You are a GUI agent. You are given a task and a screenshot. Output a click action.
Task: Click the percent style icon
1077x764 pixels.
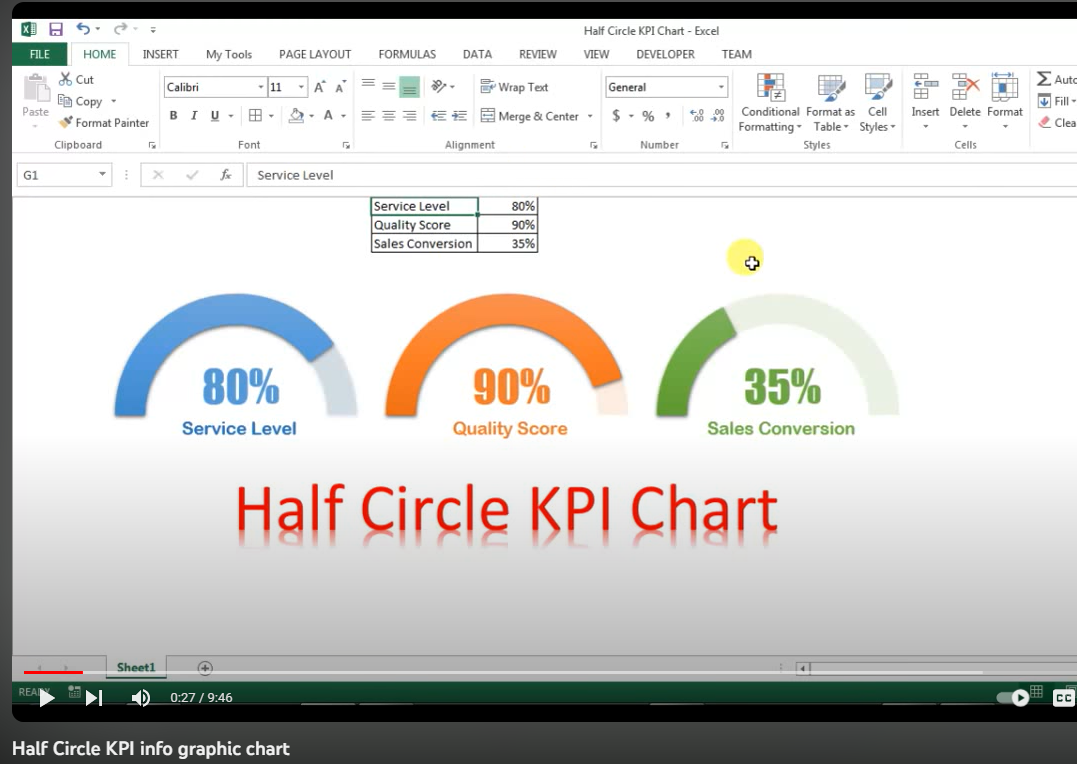pos(648,116)
